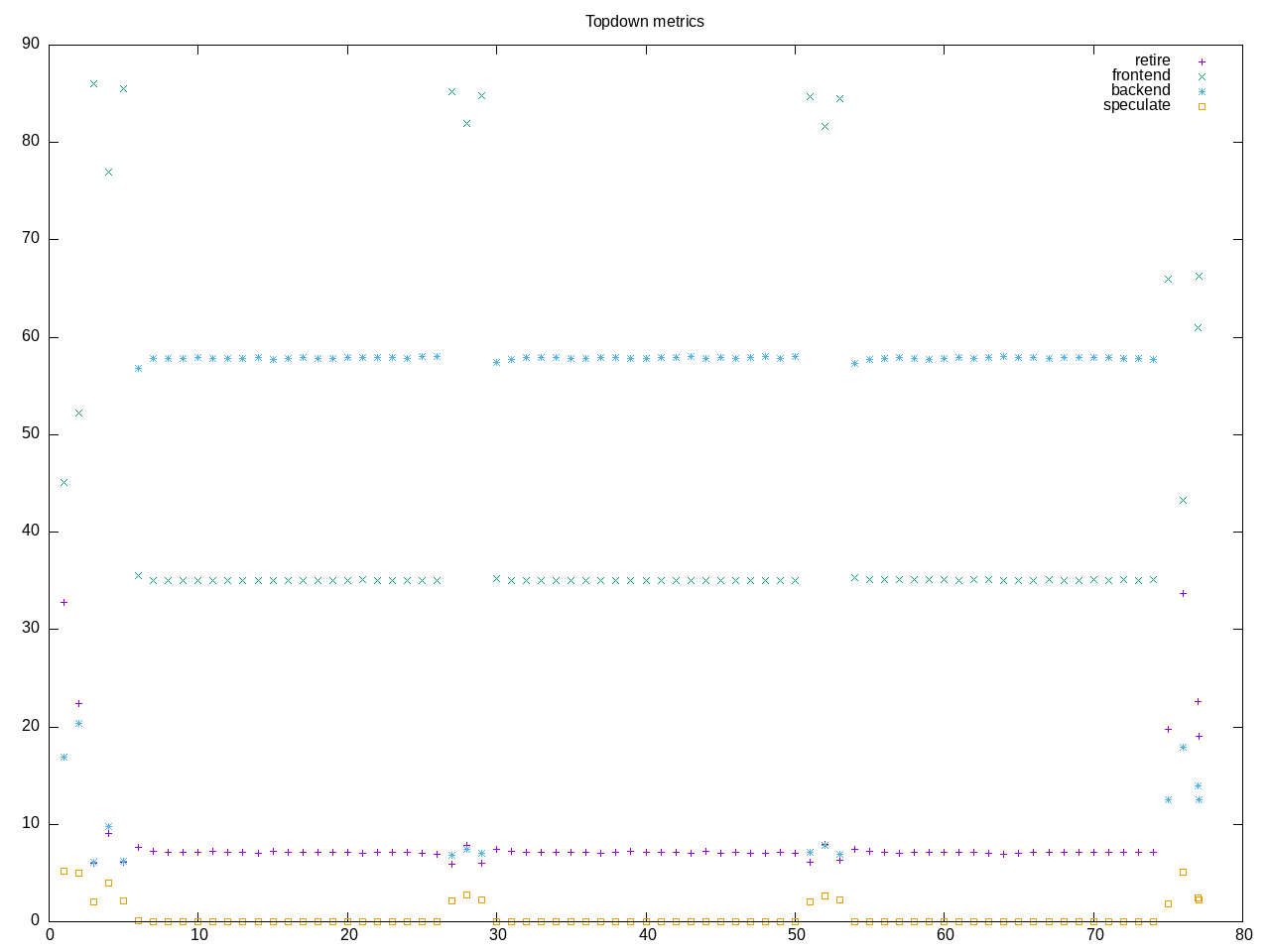Viewport: 1270px width, 952px height.
Task: Click the frontend legend cross marker
Action: pyautogui.click(x=1201, y=76)
